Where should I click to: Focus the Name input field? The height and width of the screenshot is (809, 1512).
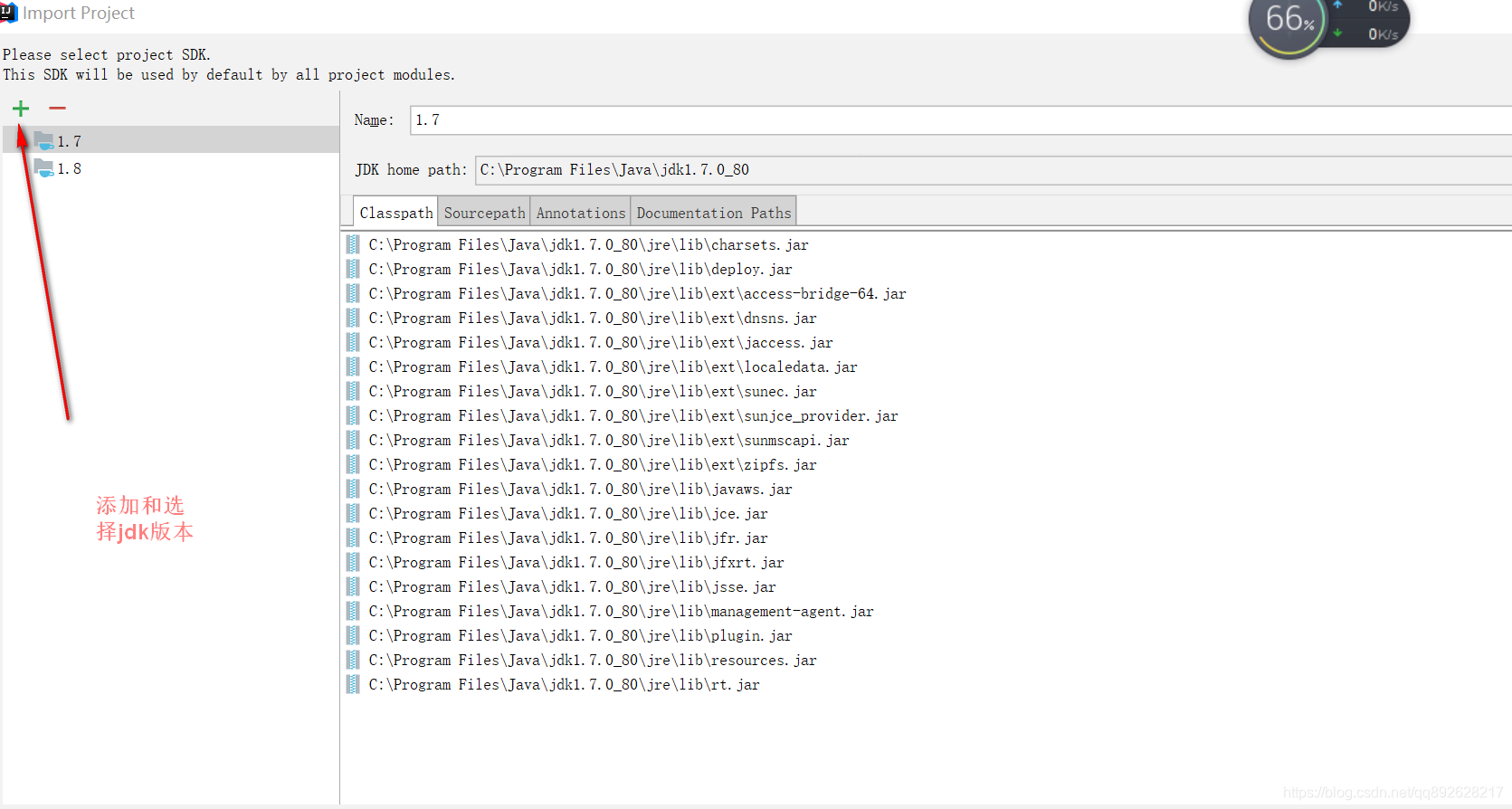point(961,119)
